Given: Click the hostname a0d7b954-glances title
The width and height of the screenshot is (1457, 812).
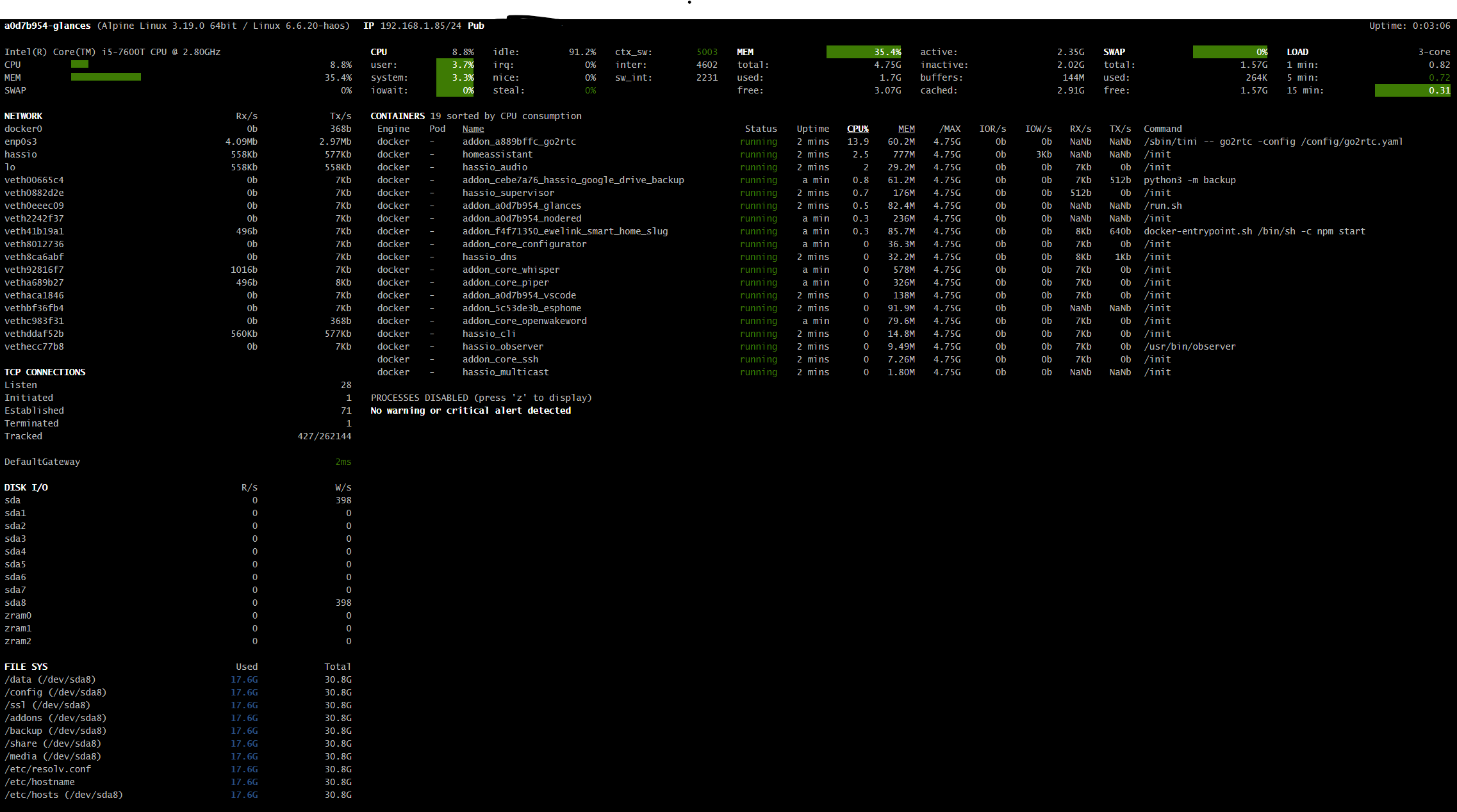Looking at the screenshot, I should [47, 26].
